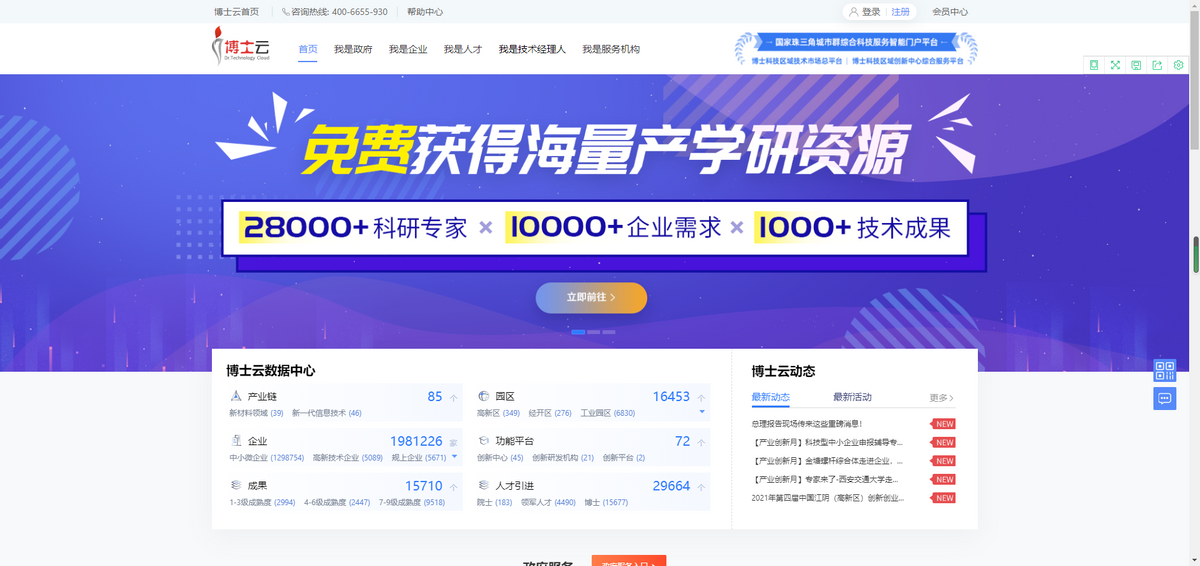Select the 最新动态 tab
Image resolution: width=1200 pixels, height=566 pixels.
(x=770, y=397)
